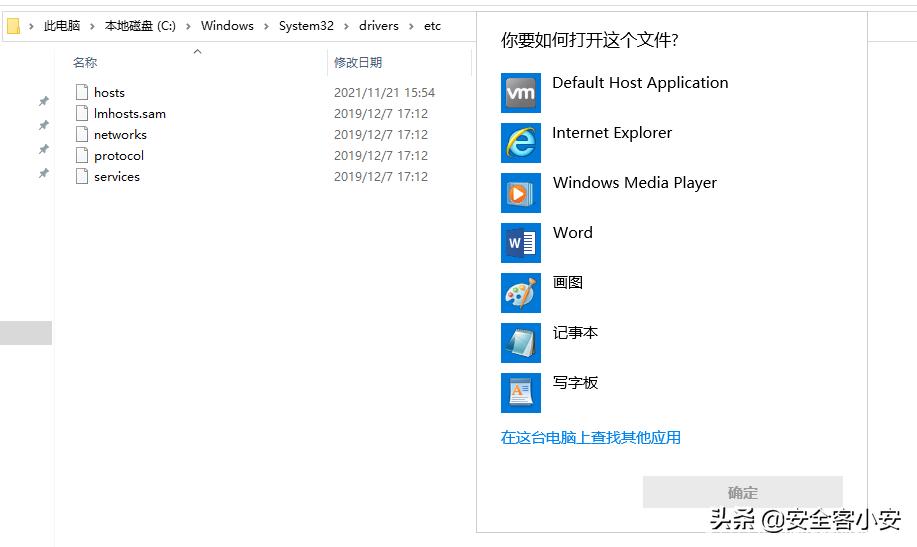This screenshot has width=917, height=547.
Task: Click the pin icon beside the lmhosts.sam row
Action: [x=43, y=125]
